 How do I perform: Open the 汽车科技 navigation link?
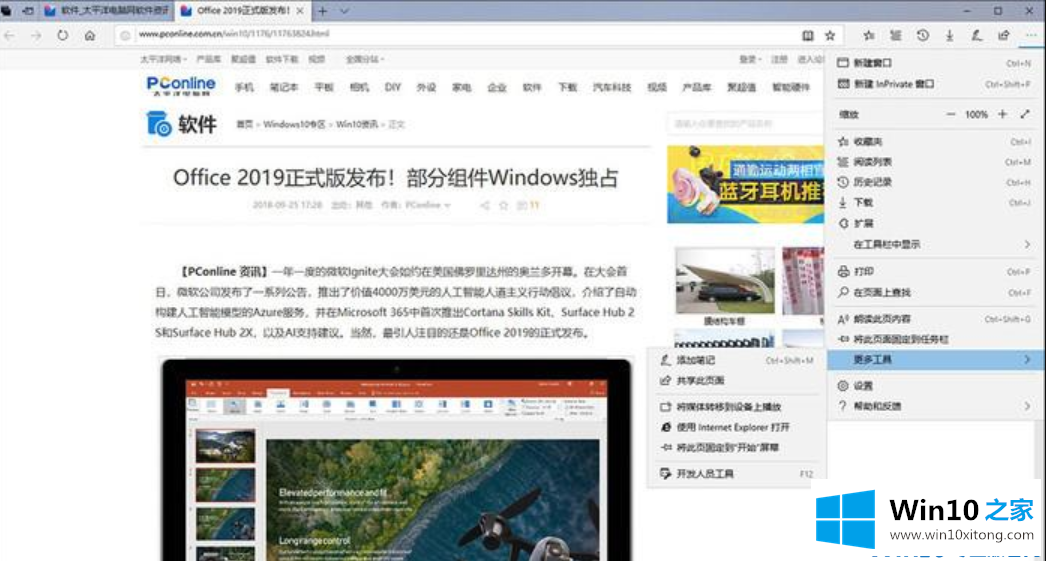pyautogui.click(x=612, y=87)
